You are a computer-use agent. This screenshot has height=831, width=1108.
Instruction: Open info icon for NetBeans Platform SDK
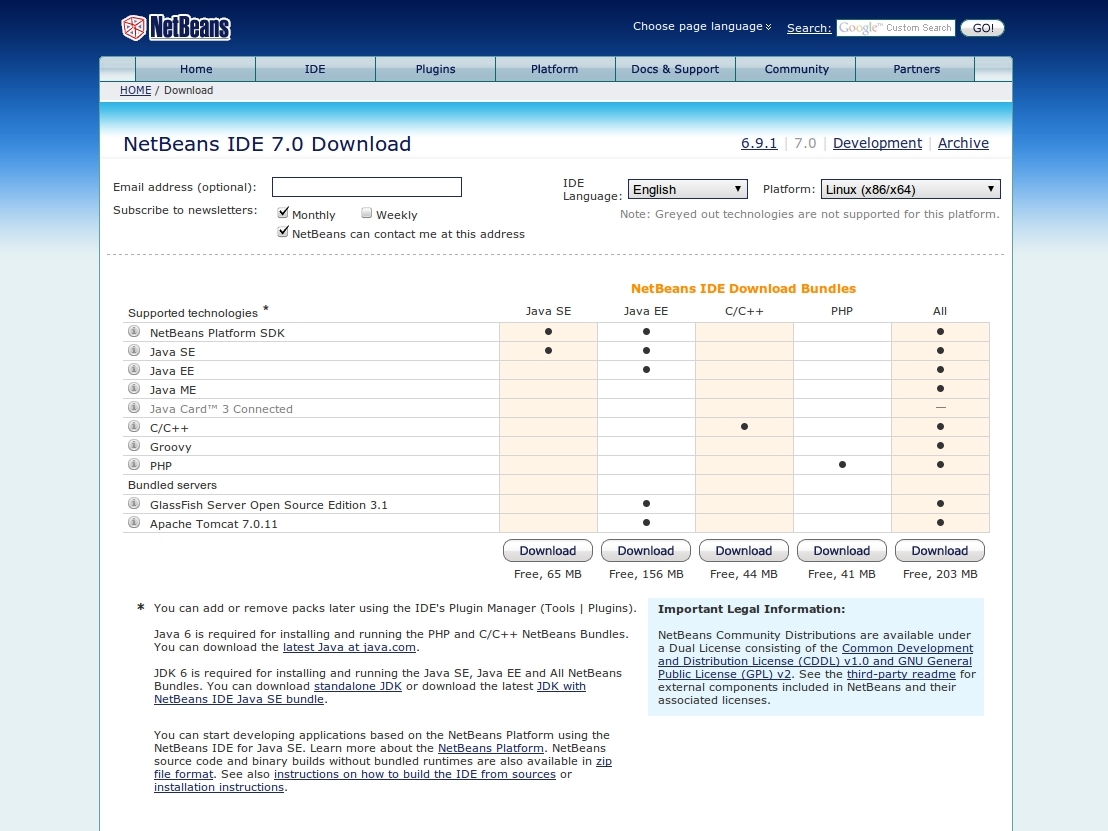[x=134, y=331]
